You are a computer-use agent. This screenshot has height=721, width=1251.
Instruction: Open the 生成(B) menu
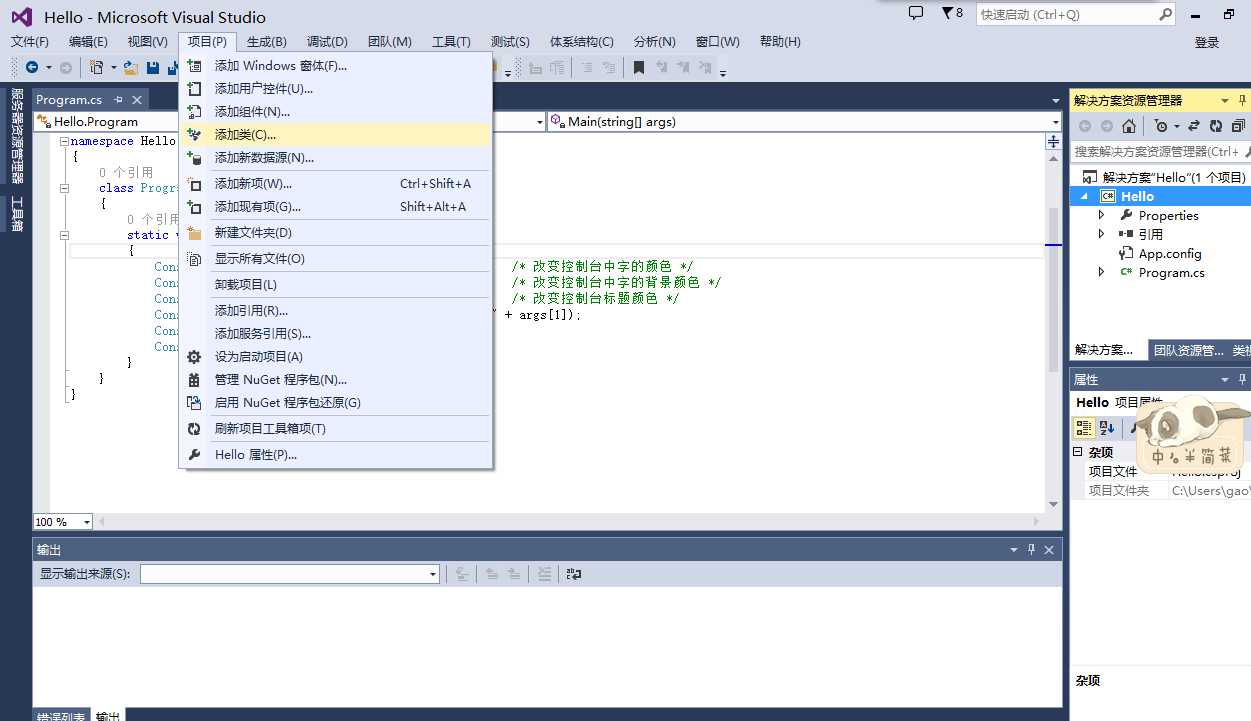(267, 42)
